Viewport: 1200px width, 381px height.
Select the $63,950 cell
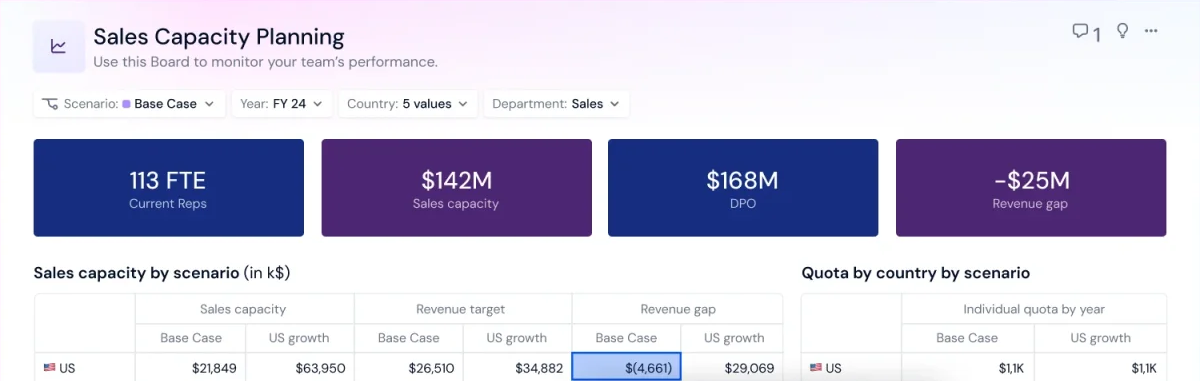point(300,367)
